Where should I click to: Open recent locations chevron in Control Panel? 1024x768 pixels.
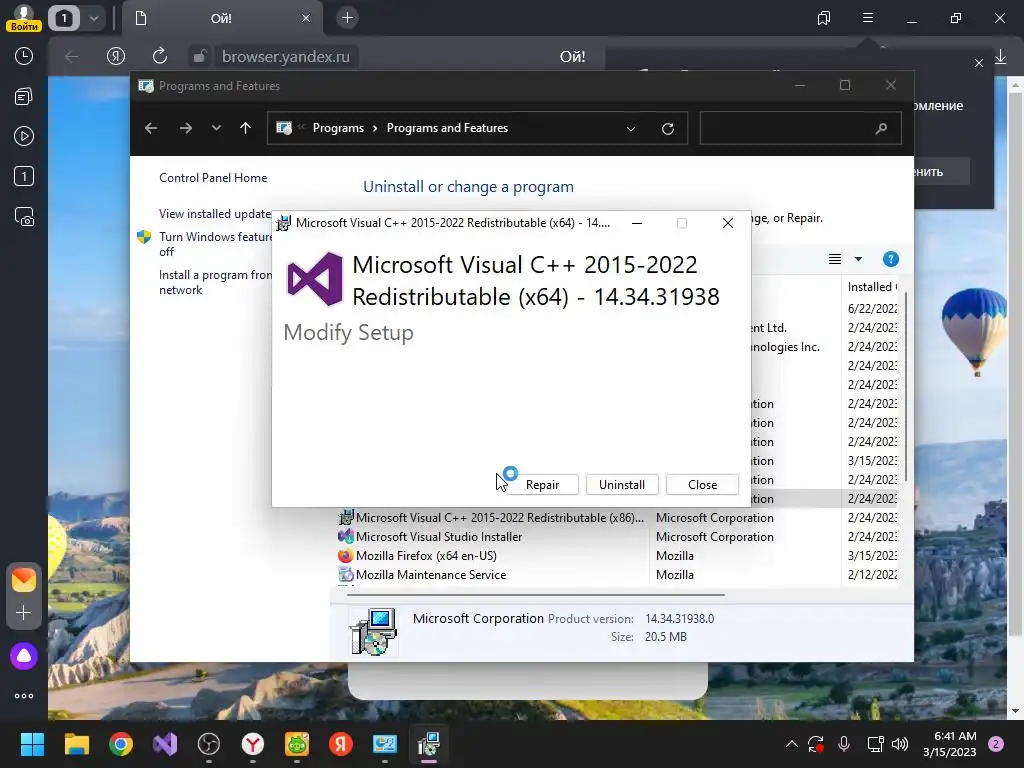[x=216, y=128]
